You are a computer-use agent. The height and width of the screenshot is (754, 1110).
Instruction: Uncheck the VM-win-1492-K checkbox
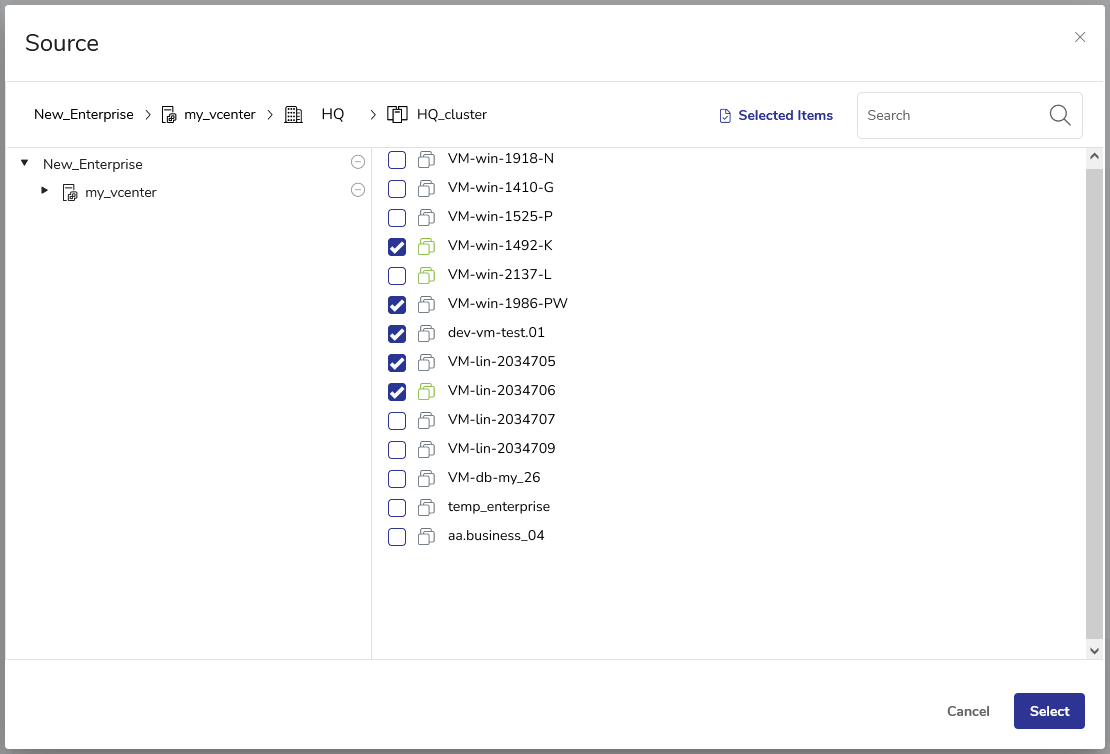pyautogui.click(x=397, y=247)
